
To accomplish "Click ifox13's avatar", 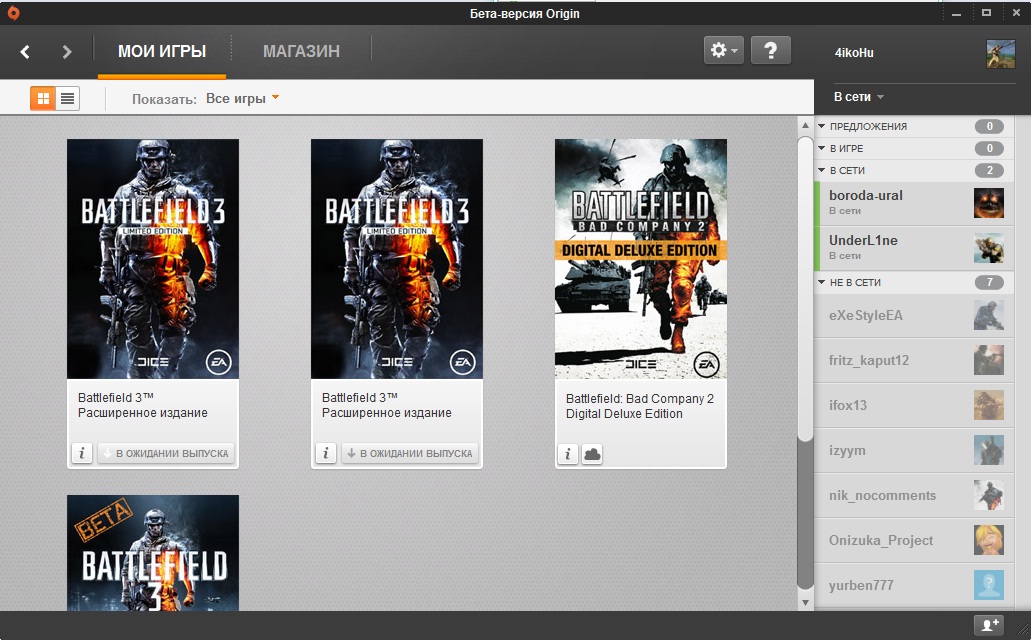I will click(989, 405).
